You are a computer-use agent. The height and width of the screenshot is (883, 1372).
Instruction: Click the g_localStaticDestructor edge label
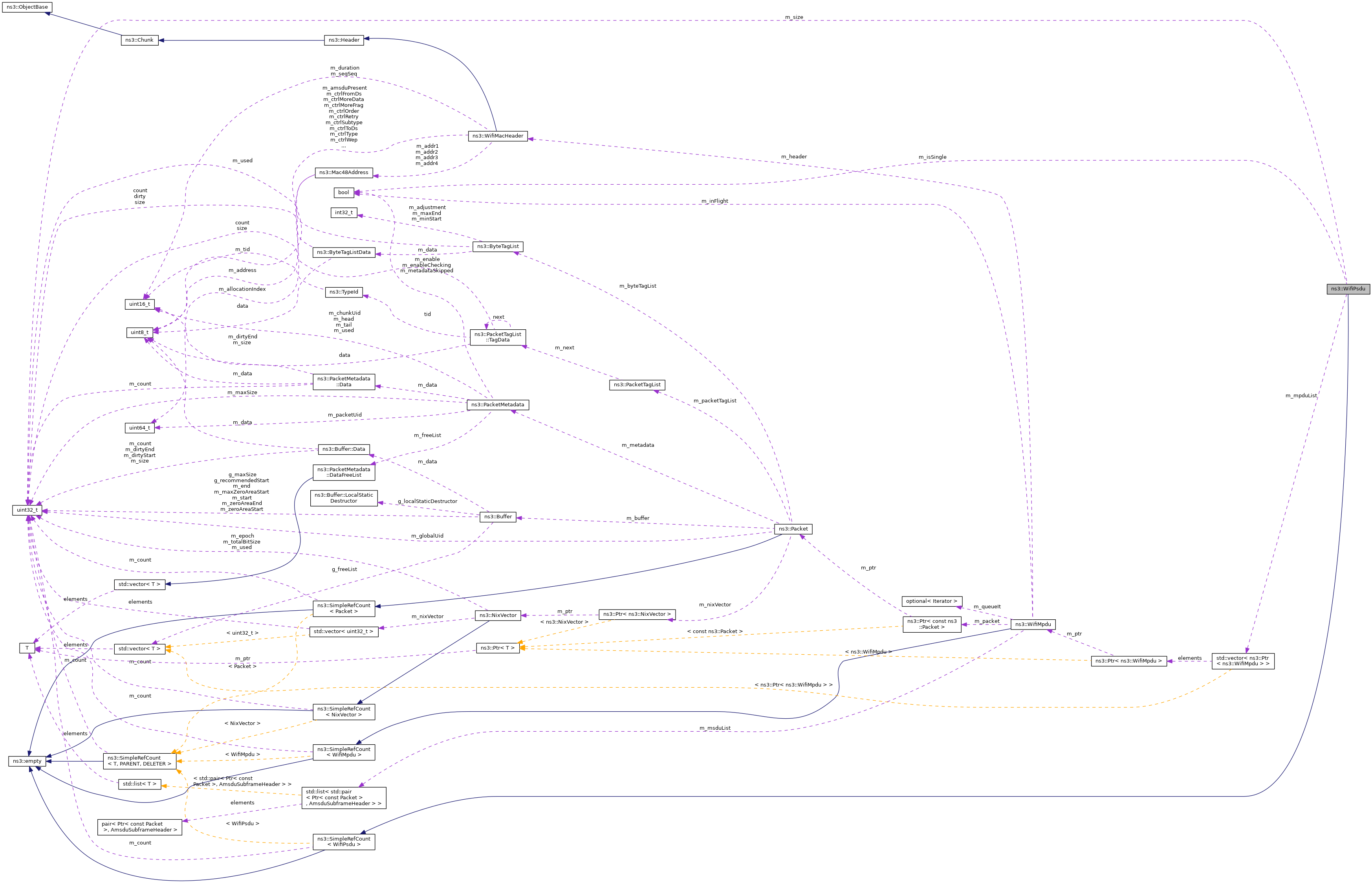click(427, 502)
